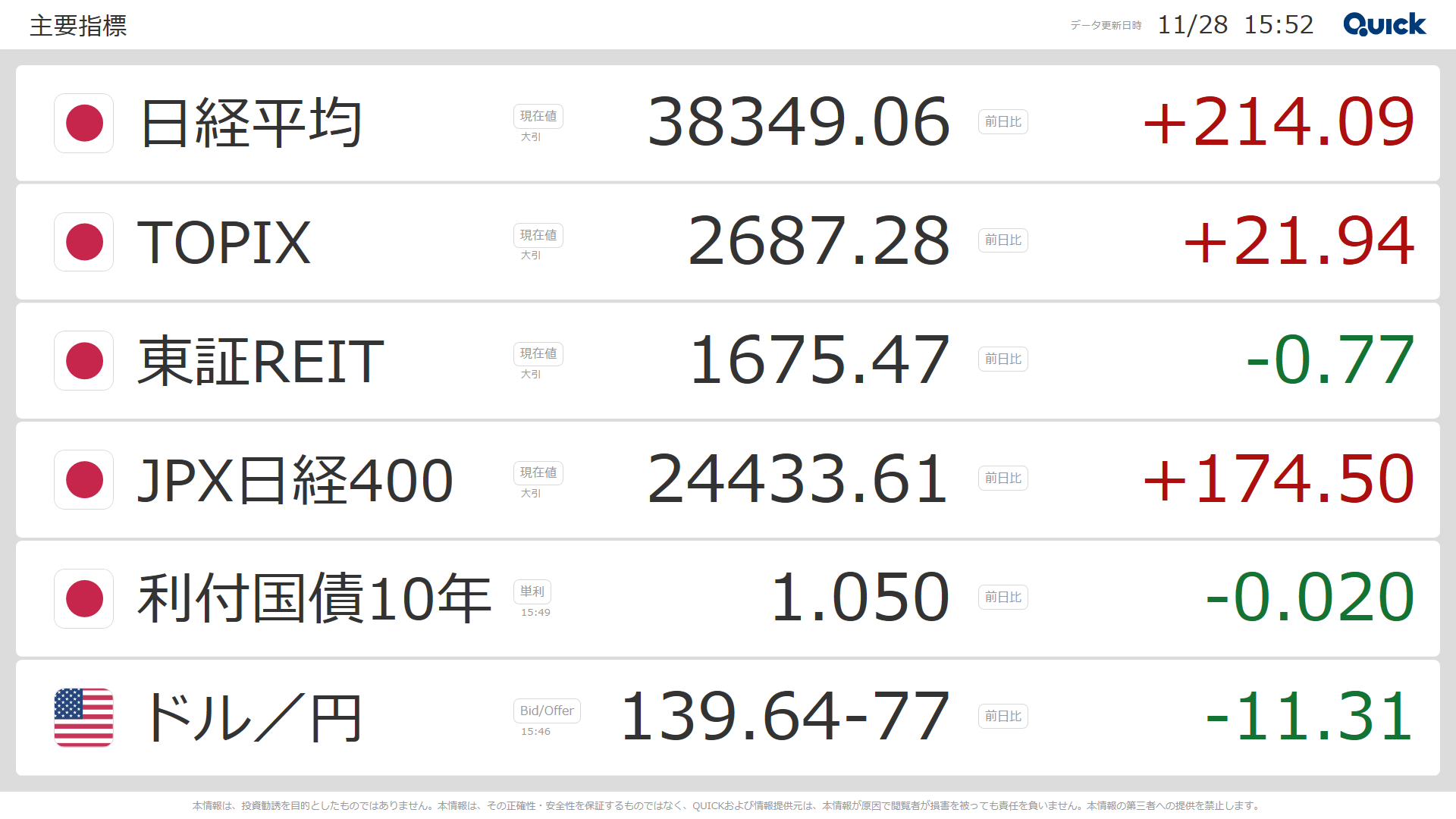Select the 現在値 badge in the TOPIX row
Screen dimensions: 1456x819
pos(538,235)
